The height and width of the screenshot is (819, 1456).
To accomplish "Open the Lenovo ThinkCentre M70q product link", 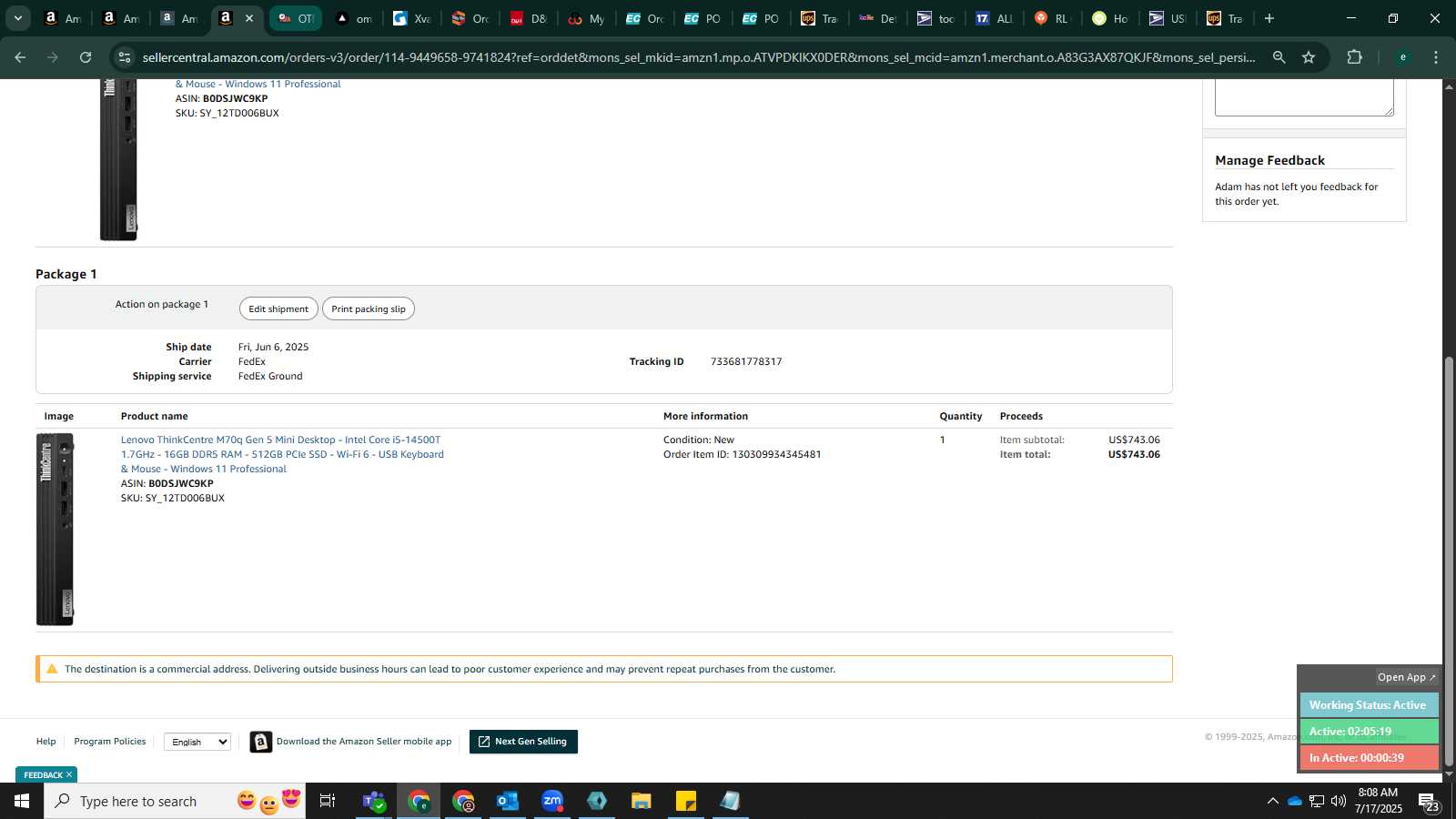I will coord(282,454).
